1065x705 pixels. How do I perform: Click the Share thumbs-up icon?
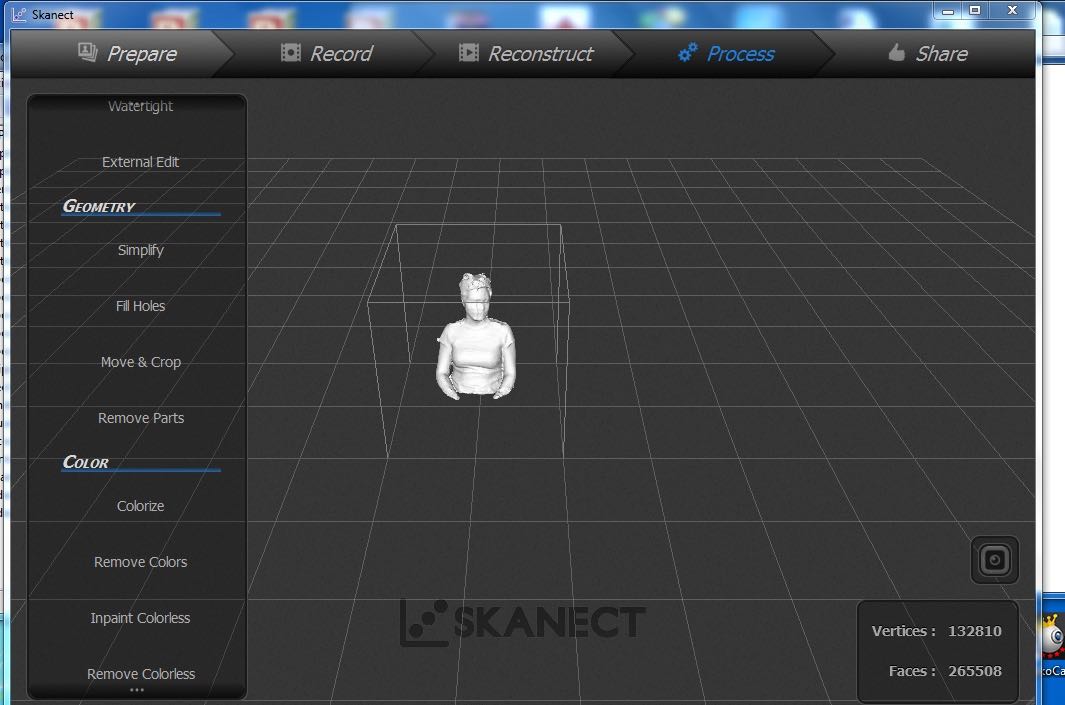(x=897, y=52)
